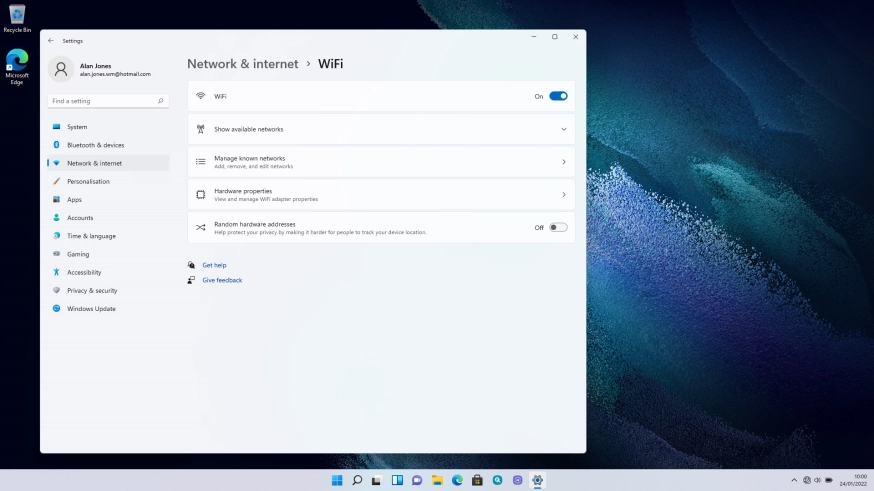Screen dimensions: 874x491
Task: Click the Find a setting search box
Action: pos(102,101)
